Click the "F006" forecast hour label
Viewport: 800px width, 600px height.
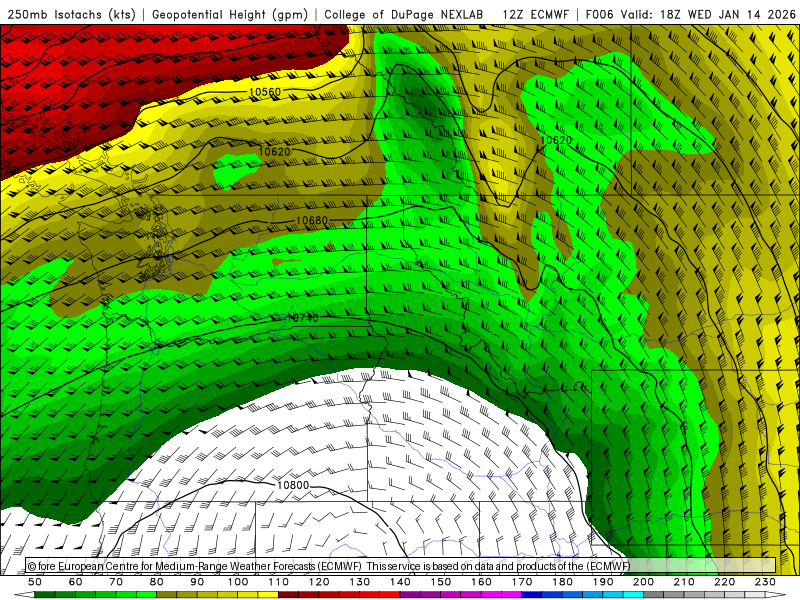(600, 15)
